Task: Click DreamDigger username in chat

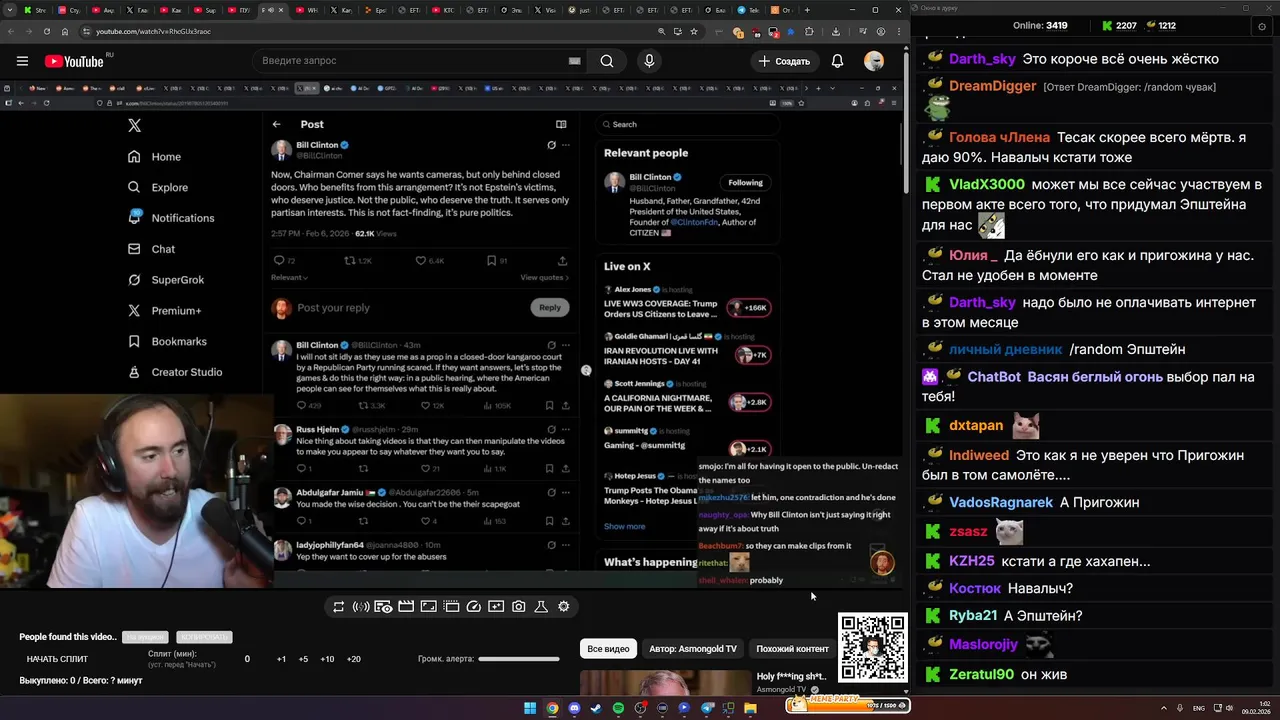Action: pyautogui.click(x=992, y=86)
